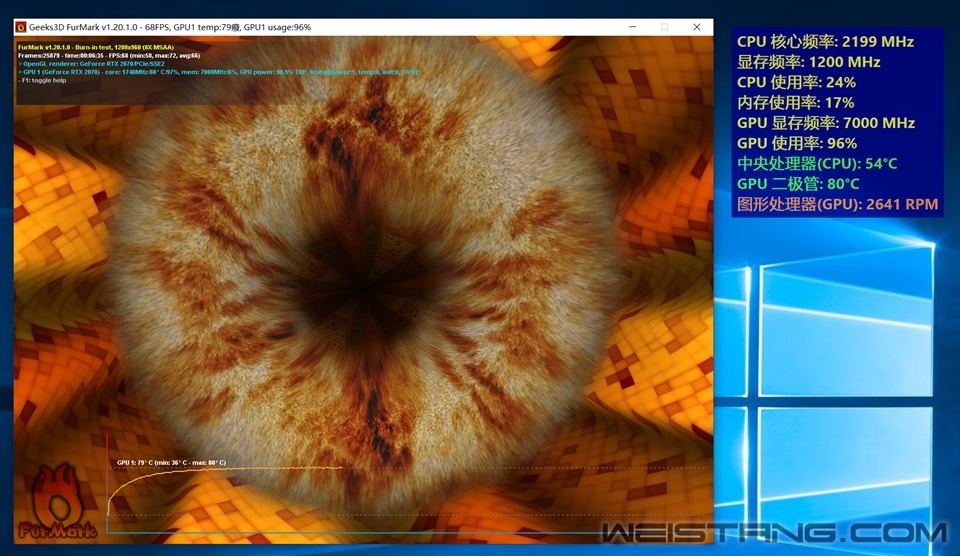This screenshot has width=960, height=556.
Task: Click the 'F1: toggle help' line
Action: point(46,80)
